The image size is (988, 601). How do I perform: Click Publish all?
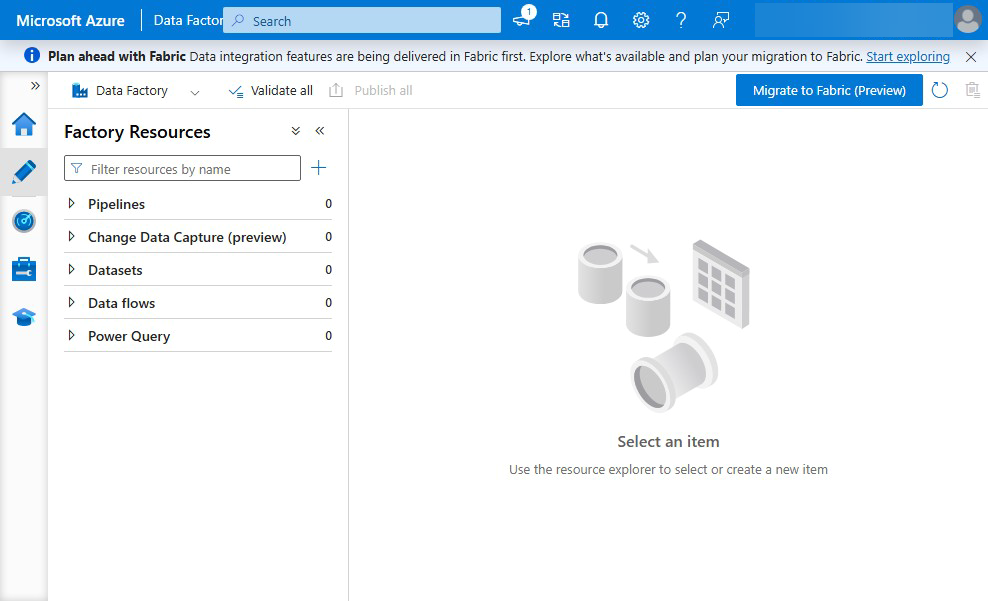coord(370,91)
